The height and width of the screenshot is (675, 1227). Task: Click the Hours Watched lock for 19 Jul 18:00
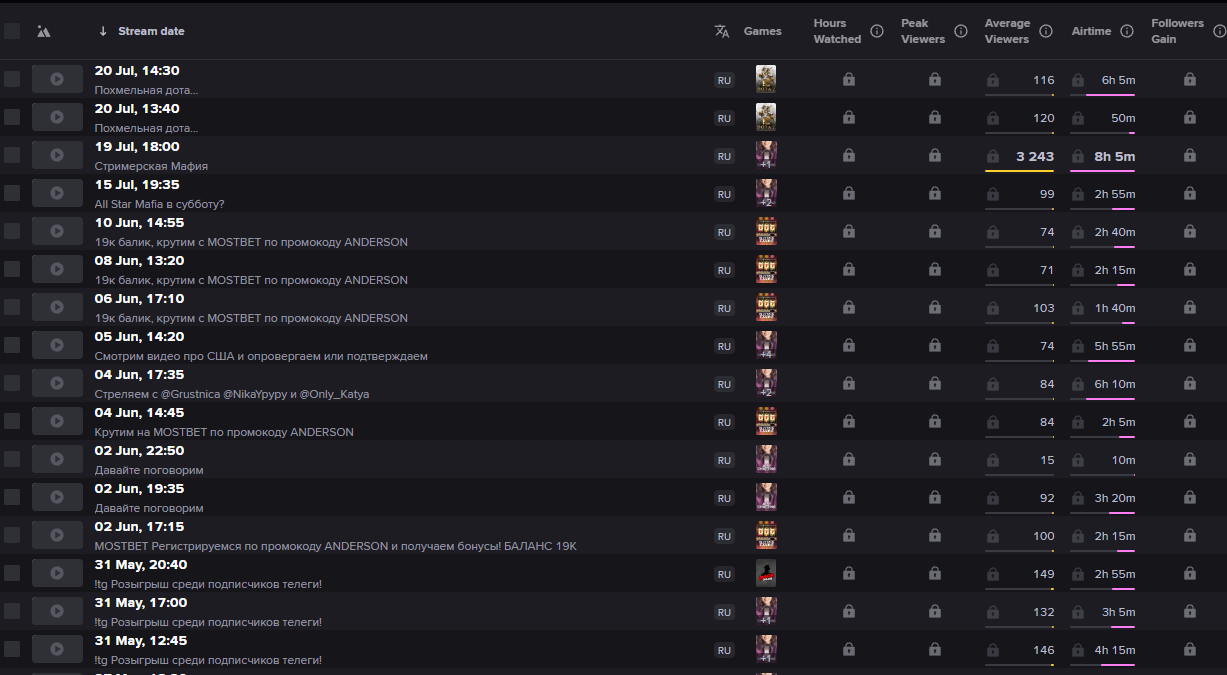[x=848, y=156]
